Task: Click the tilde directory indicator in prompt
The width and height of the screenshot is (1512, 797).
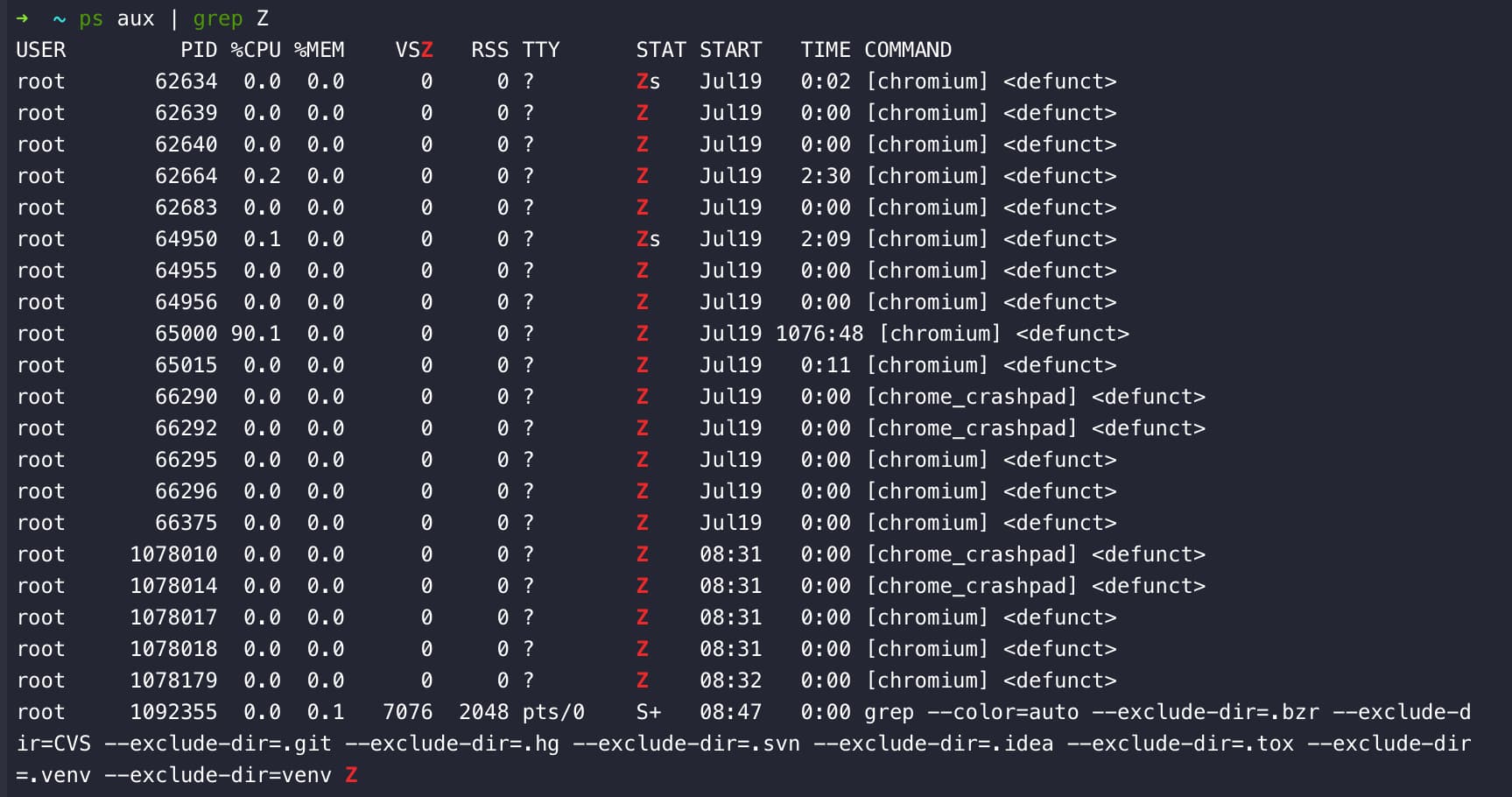Action: (x=60, y=18)
